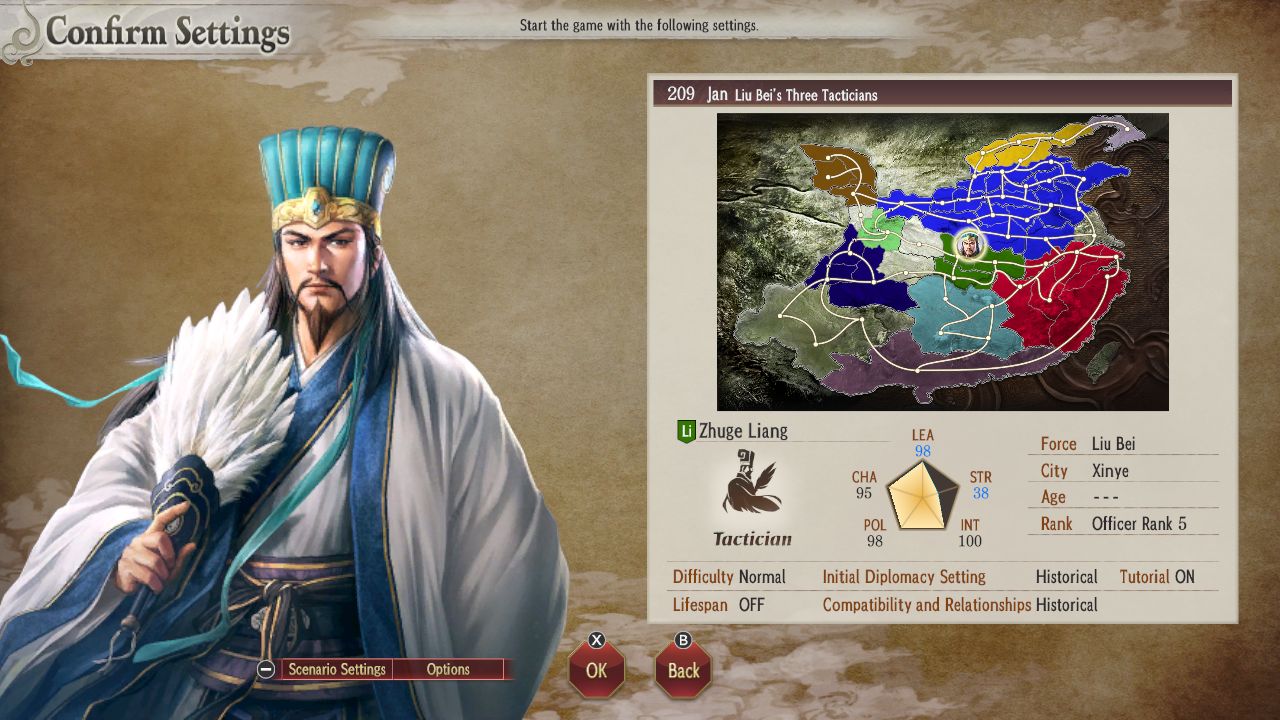Go back with the red Back button
This screenshot has height=720, width=1280.
[683, 669]
